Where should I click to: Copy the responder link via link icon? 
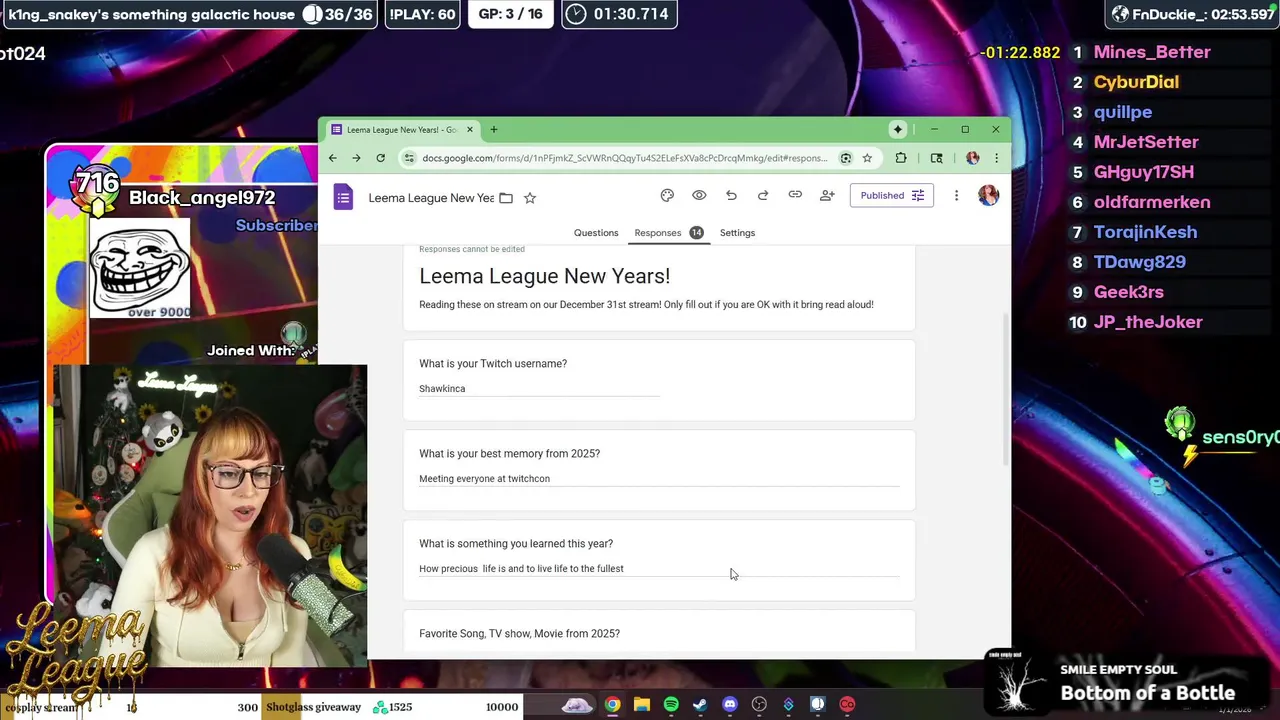click(795, 195)
